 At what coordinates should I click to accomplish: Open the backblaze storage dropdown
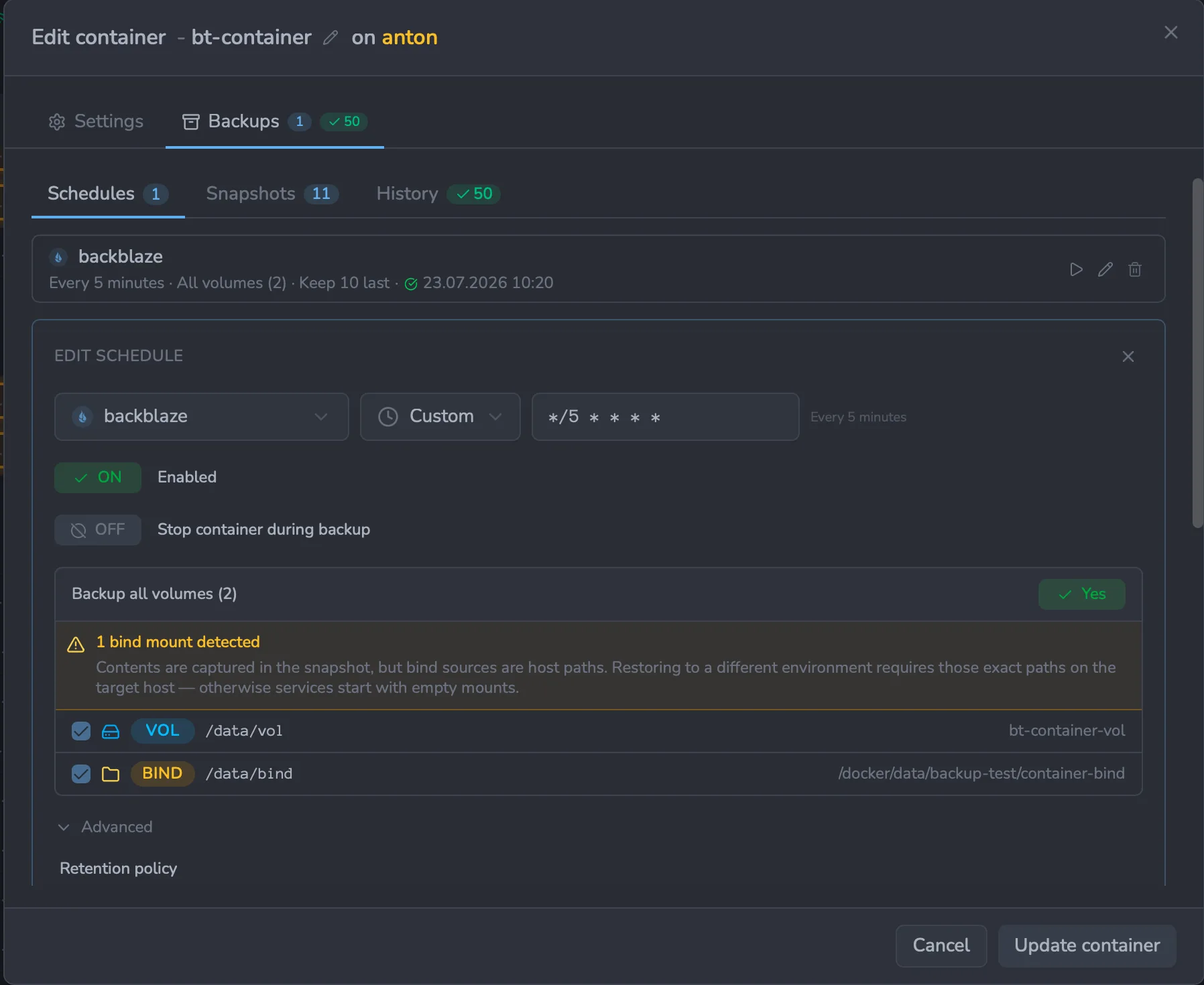tap(202, 417)
